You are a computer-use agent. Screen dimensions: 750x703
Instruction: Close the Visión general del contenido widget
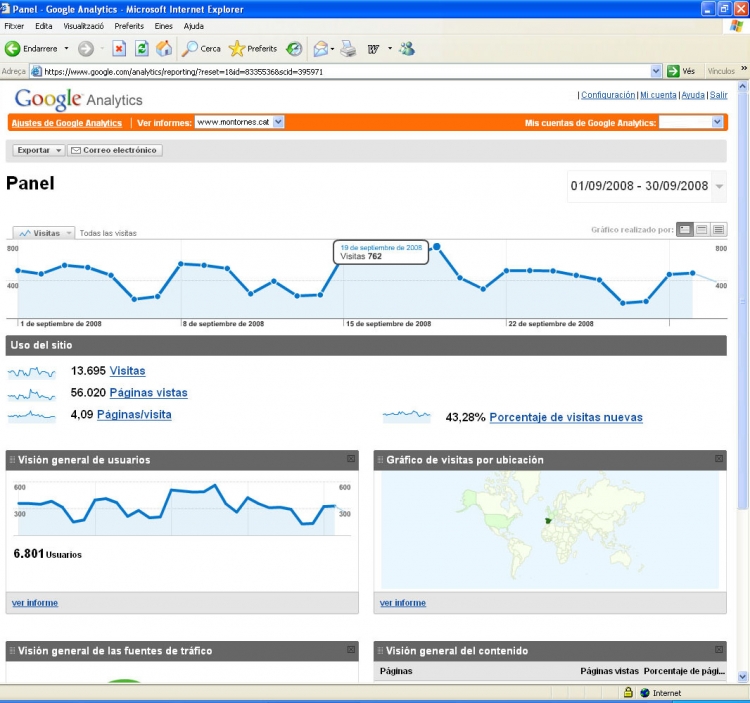719,650
